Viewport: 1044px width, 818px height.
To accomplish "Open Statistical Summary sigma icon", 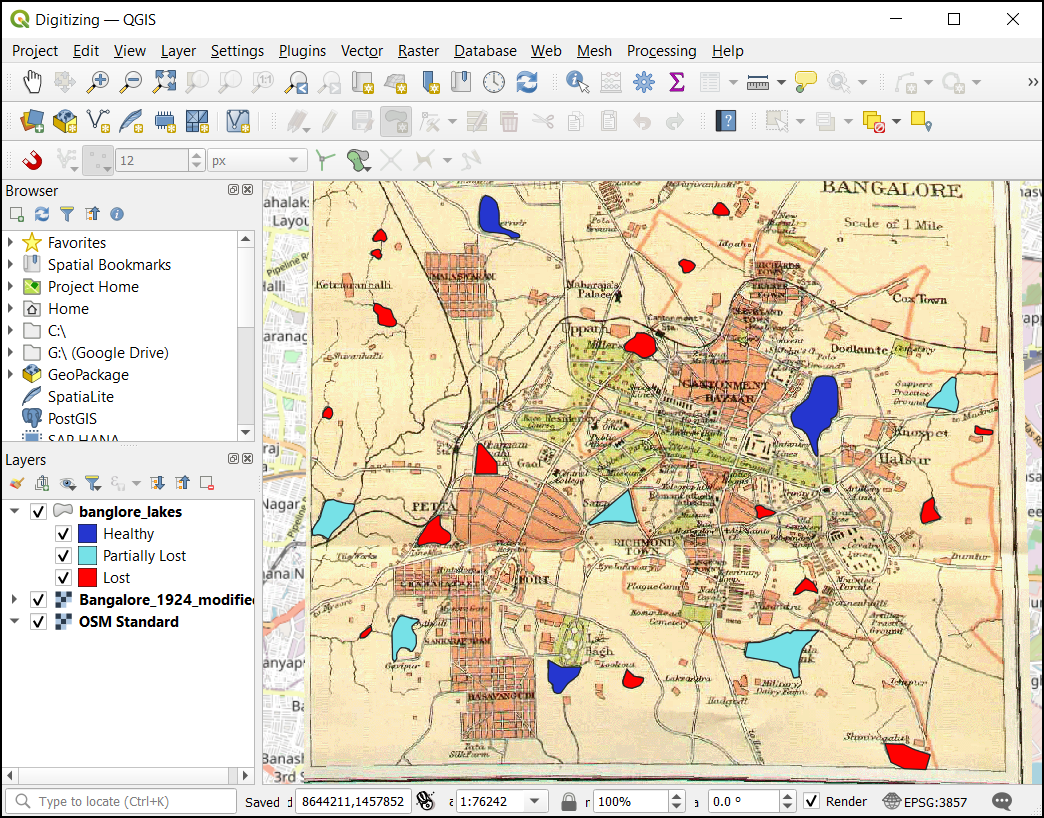I will [x=676, y=83].
